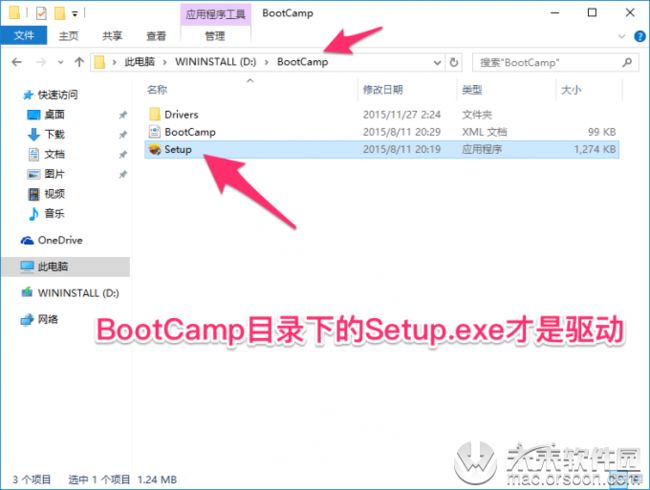Click the address bar folder icon
This screenshot has width=650, height=490.
(x=99, y=62)
